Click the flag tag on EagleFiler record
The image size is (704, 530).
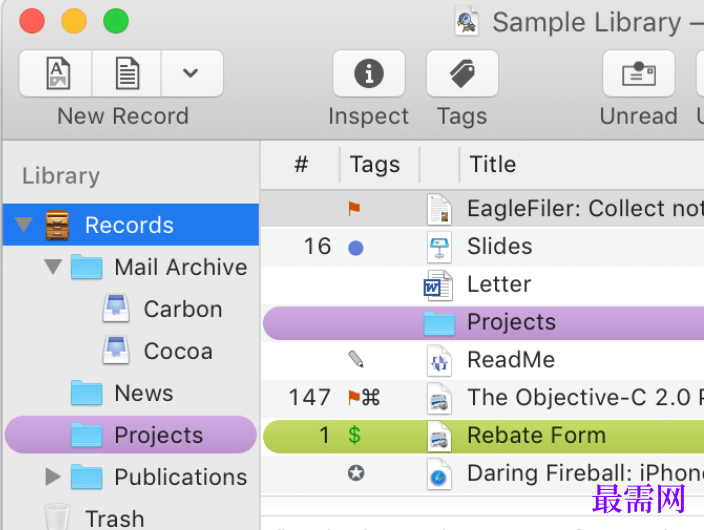click(x=354, y=208)
